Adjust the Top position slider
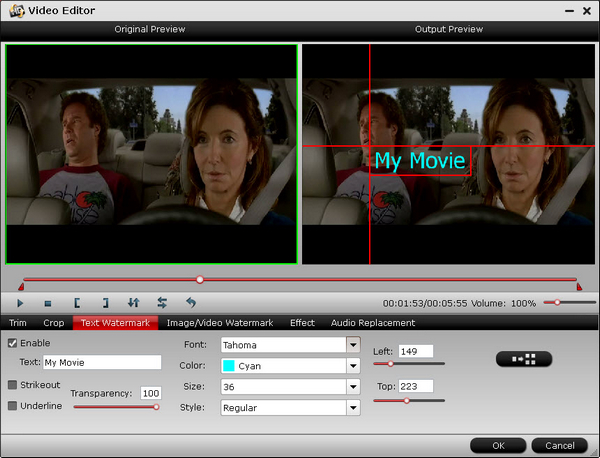 point(409,401)
